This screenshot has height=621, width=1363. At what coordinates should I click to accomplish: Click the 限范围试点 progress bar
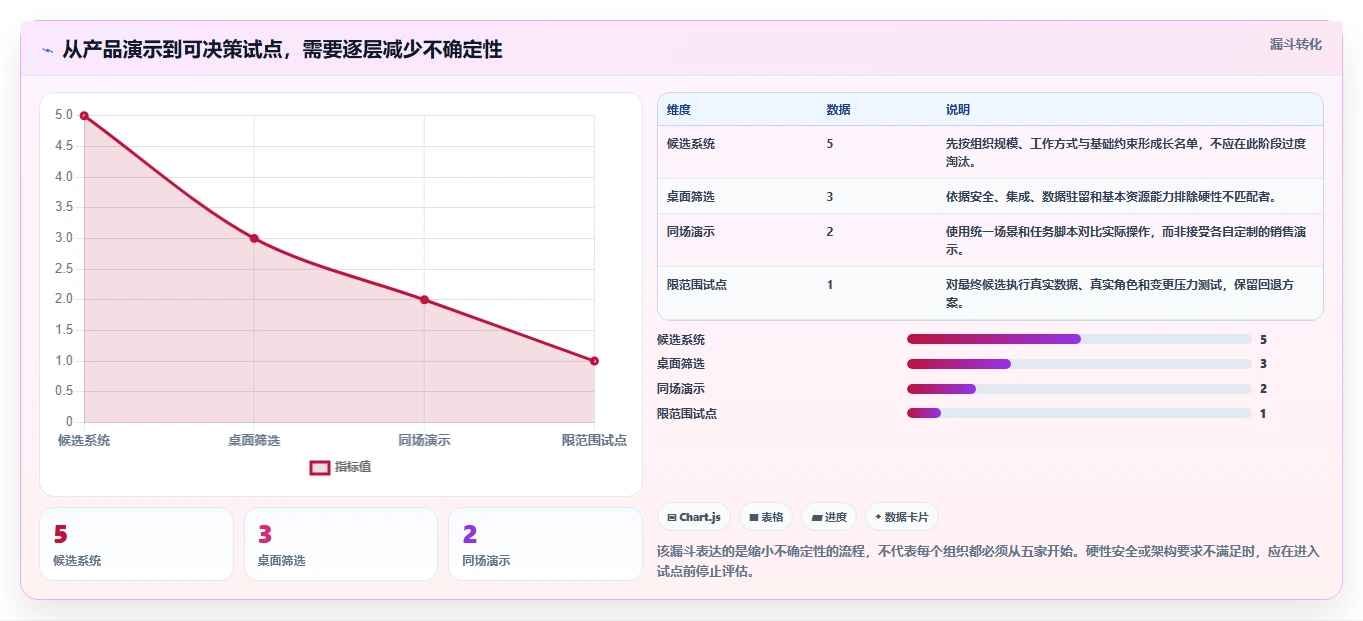click(1079, 413)
